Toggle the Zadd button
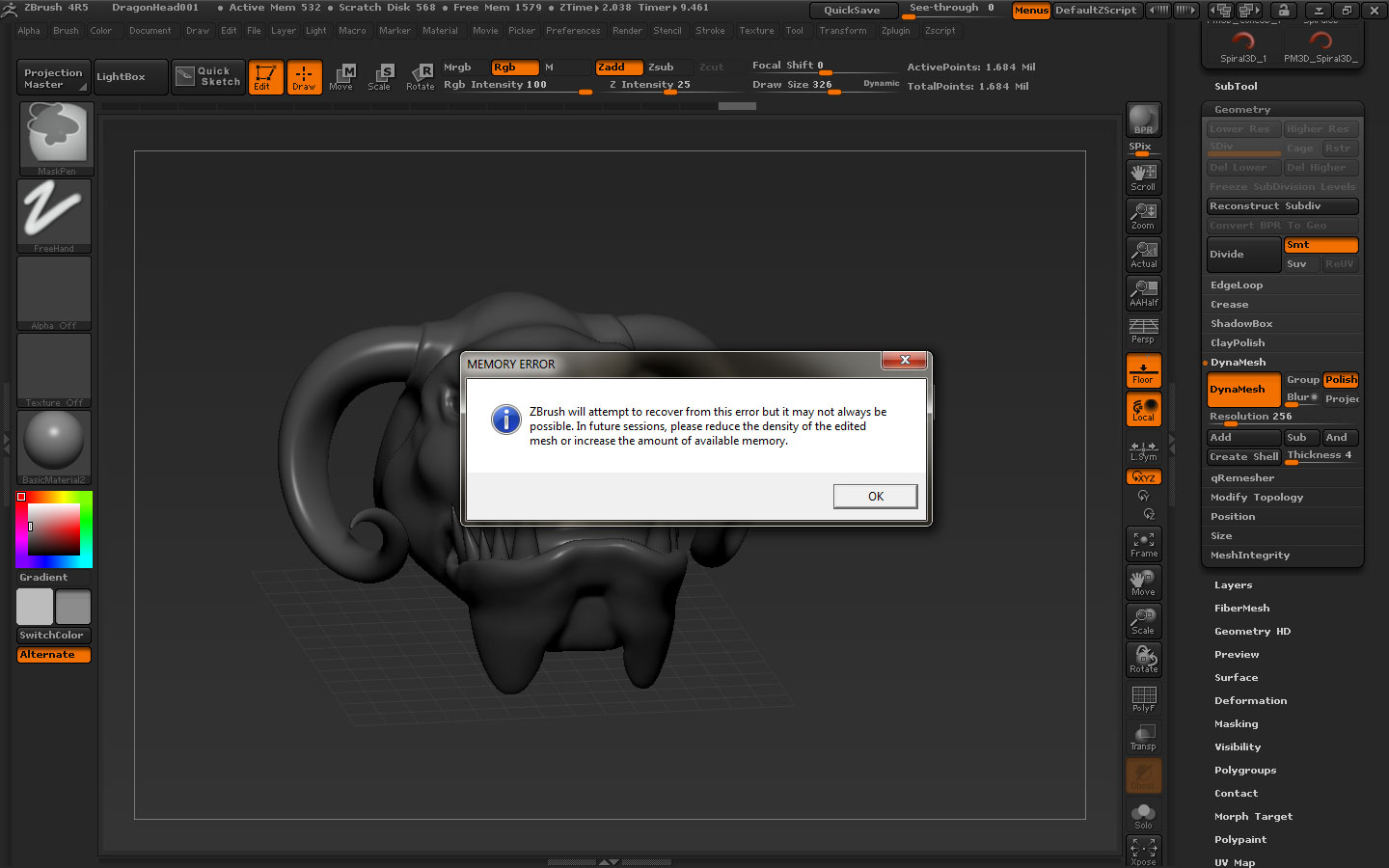Viewport: 1389px width, 868px height. 618,68
